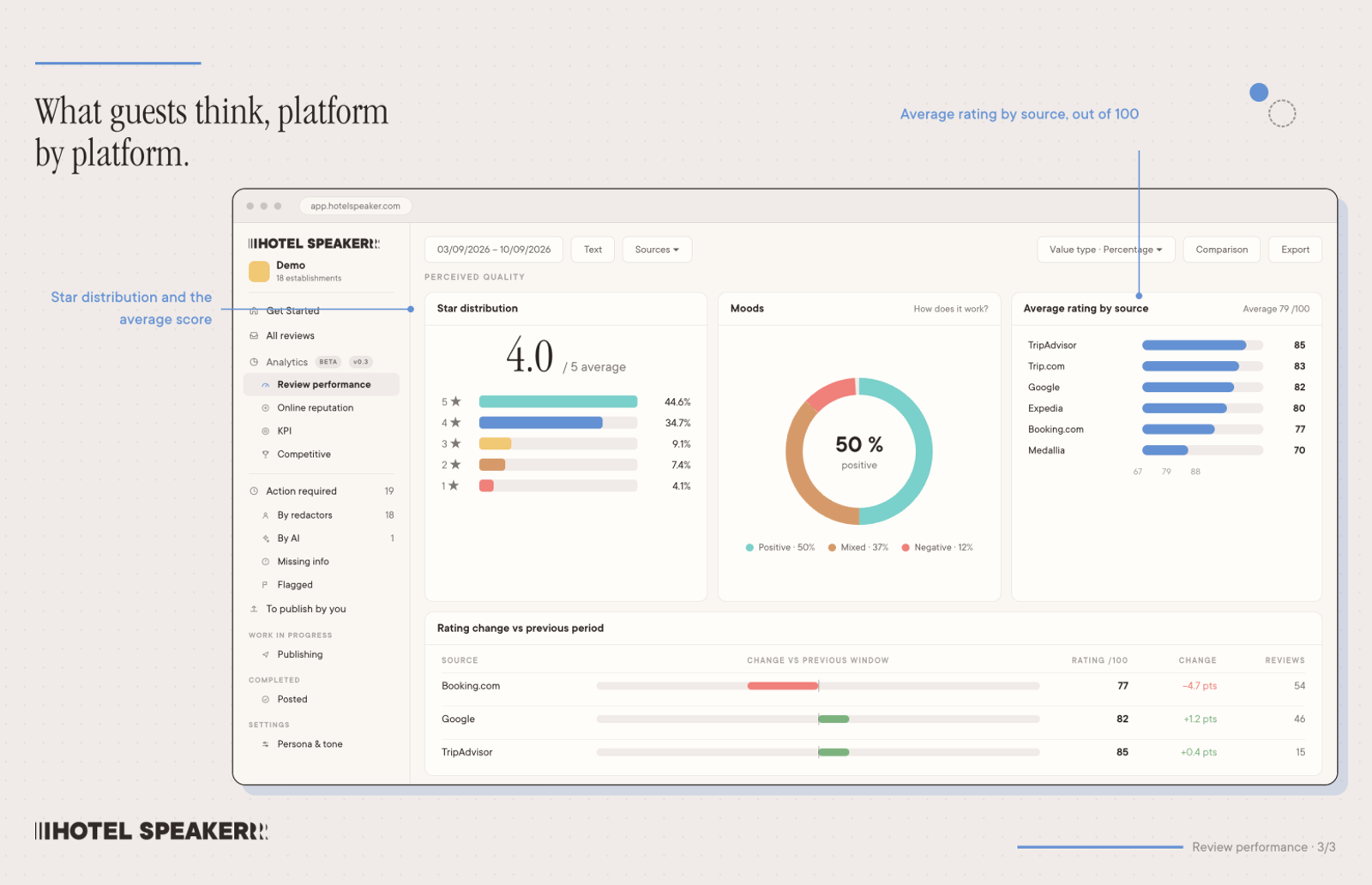
Task: Click the Get Started home icon
Action: (254, 310)
